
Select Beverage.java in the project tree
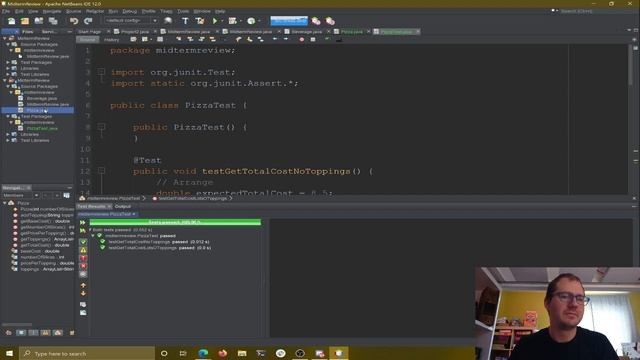click(x=42, y=98)
